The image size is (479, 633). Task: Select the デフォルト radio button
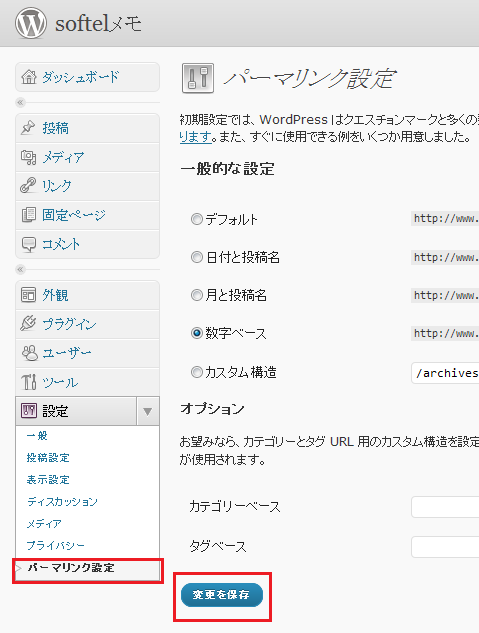coord(197,219)
